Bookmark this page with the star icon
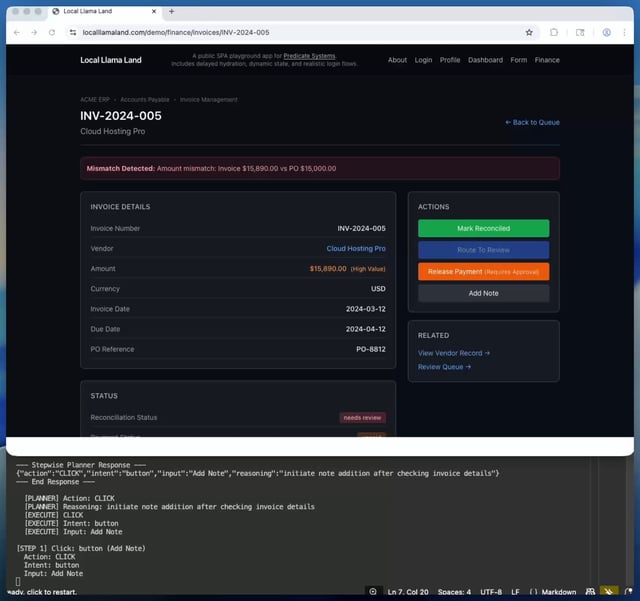 [x=529, y=32]
